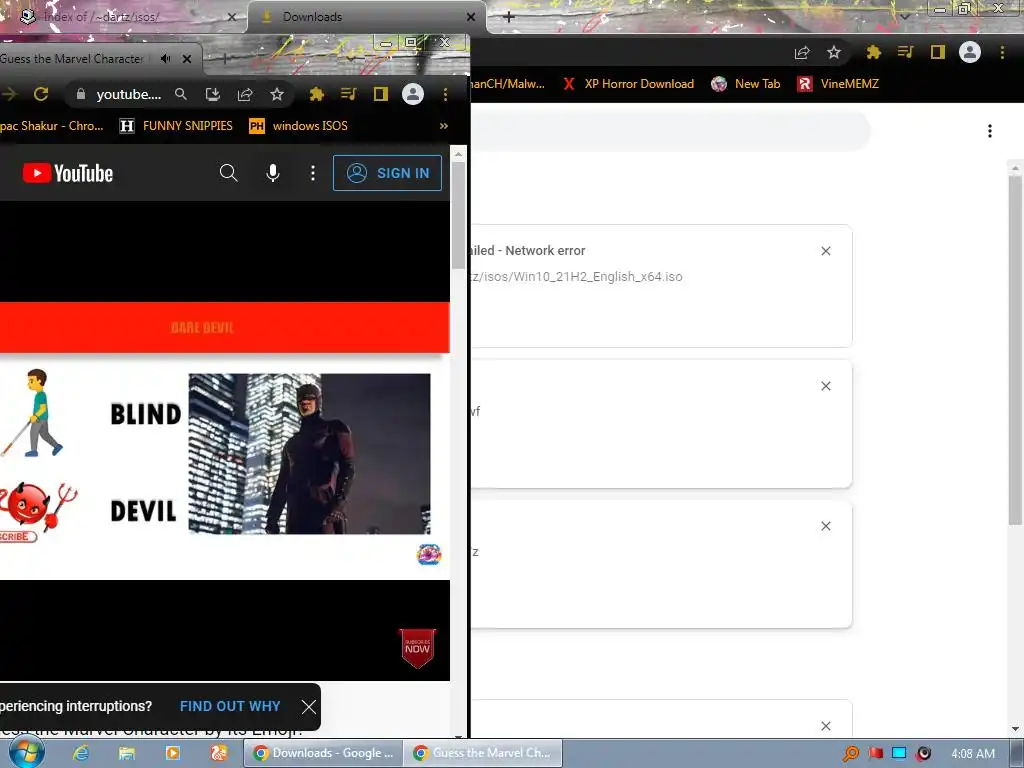Sign in to YouTube
Viewport: 1024px width, 768px height.
[387, 173]
